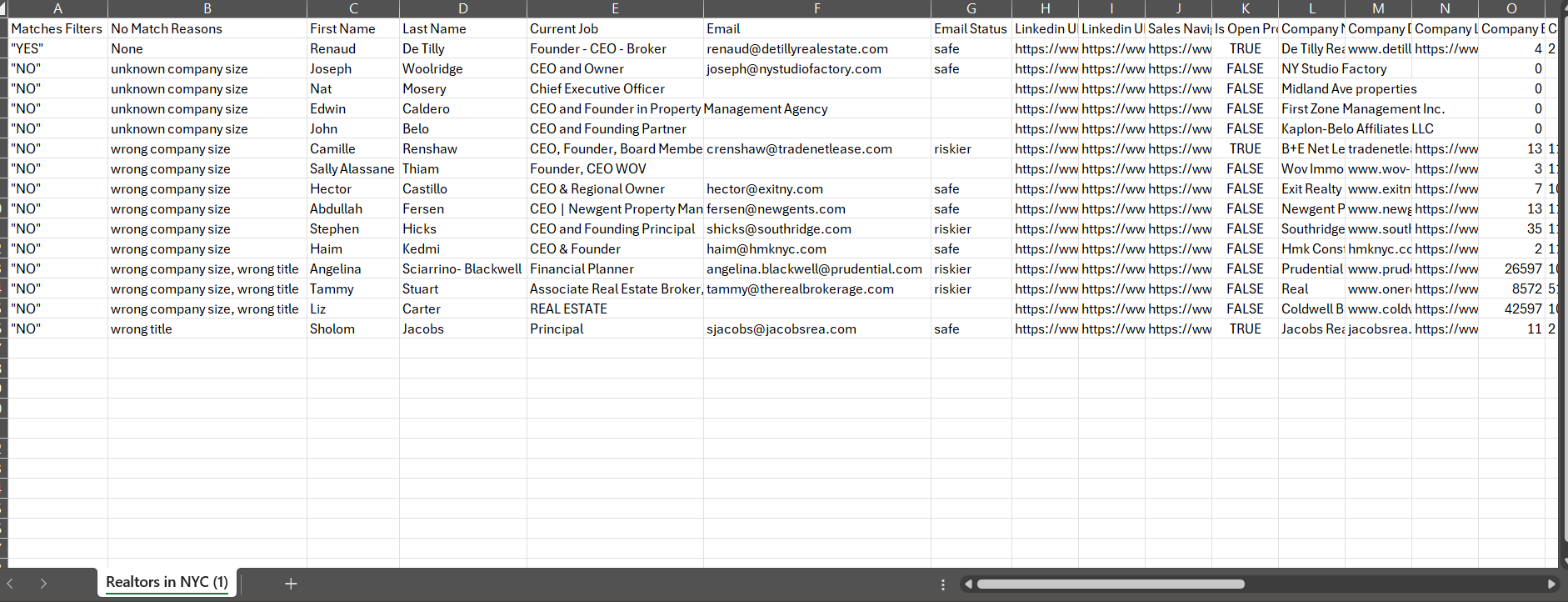Click the three-dot sheet tab bar handle
The width and height of the screenshot is (1568, 602).
click(x=942, y=584)
